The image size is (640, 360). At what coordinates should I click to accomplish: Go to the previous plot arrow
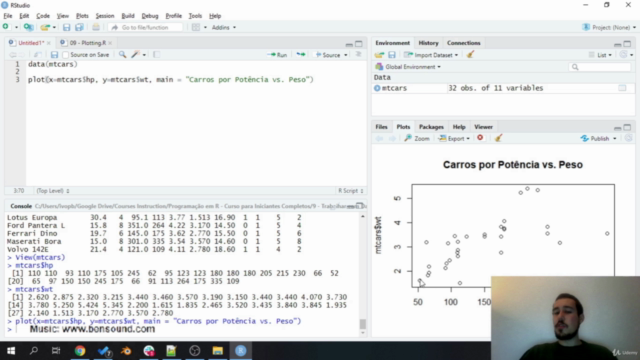[x=379, y=138]
